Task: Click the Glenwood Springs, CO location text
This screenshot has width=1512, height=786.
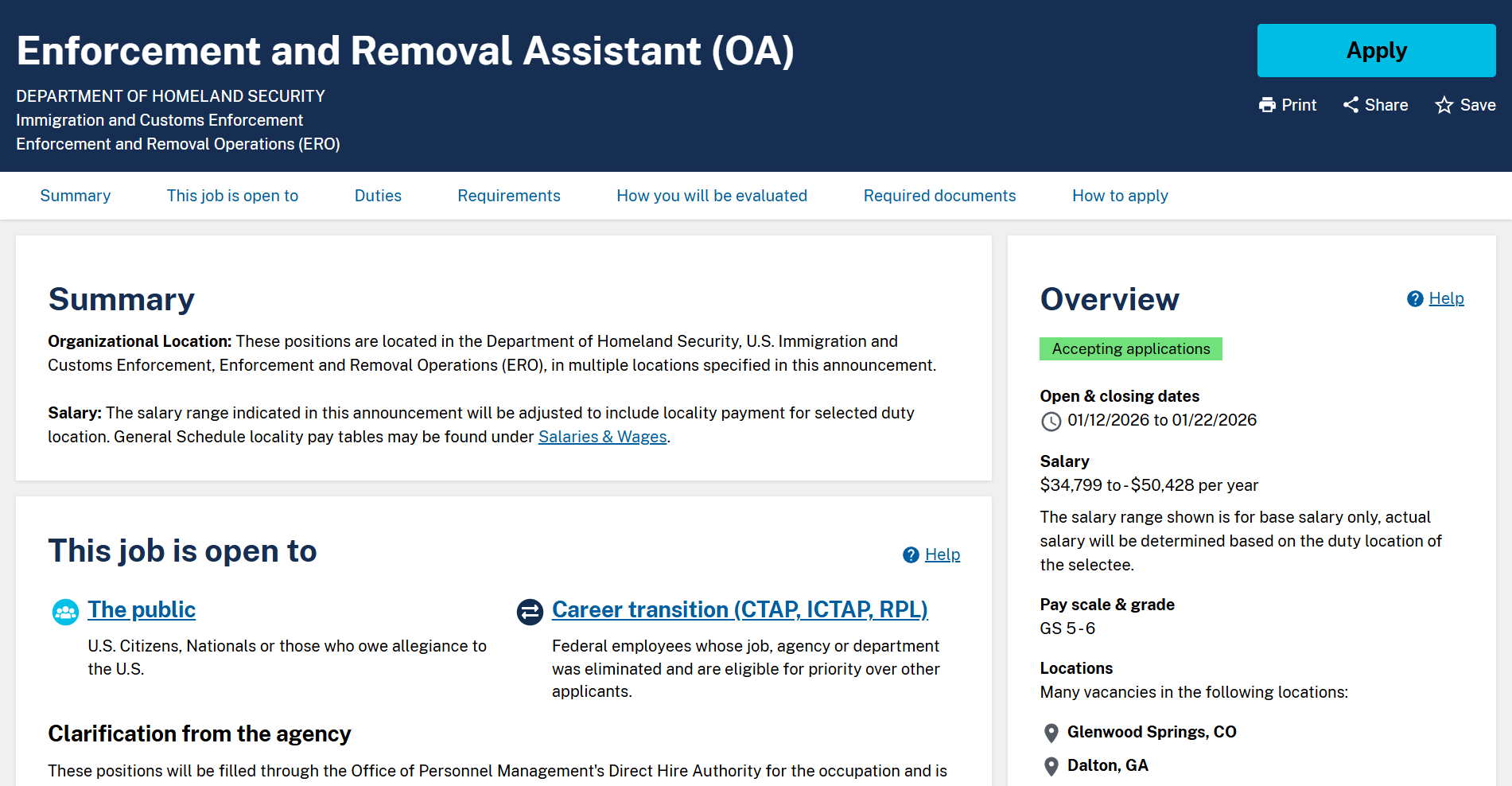Action: tap(1152, 732)
